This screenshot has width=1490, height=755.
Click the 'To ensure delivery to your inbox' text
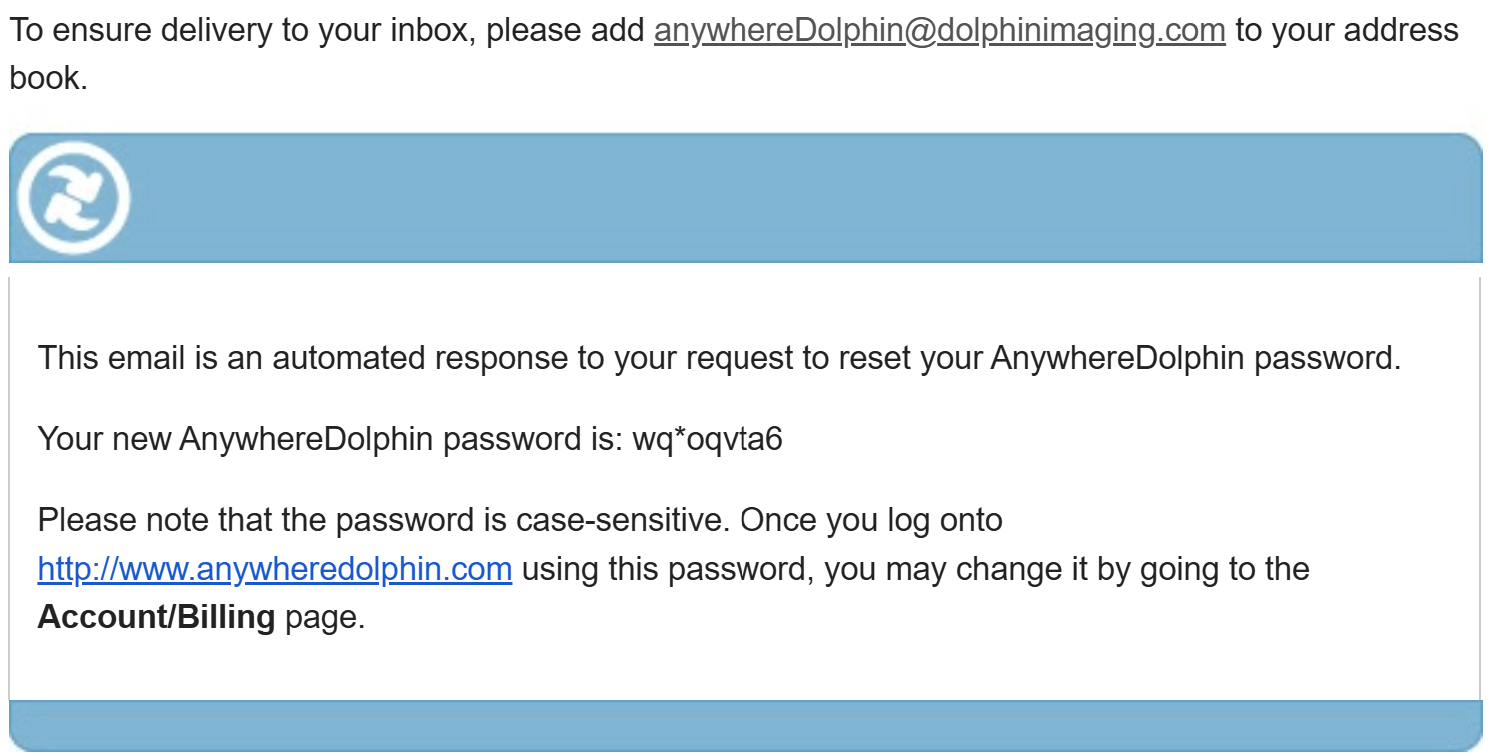240,30
